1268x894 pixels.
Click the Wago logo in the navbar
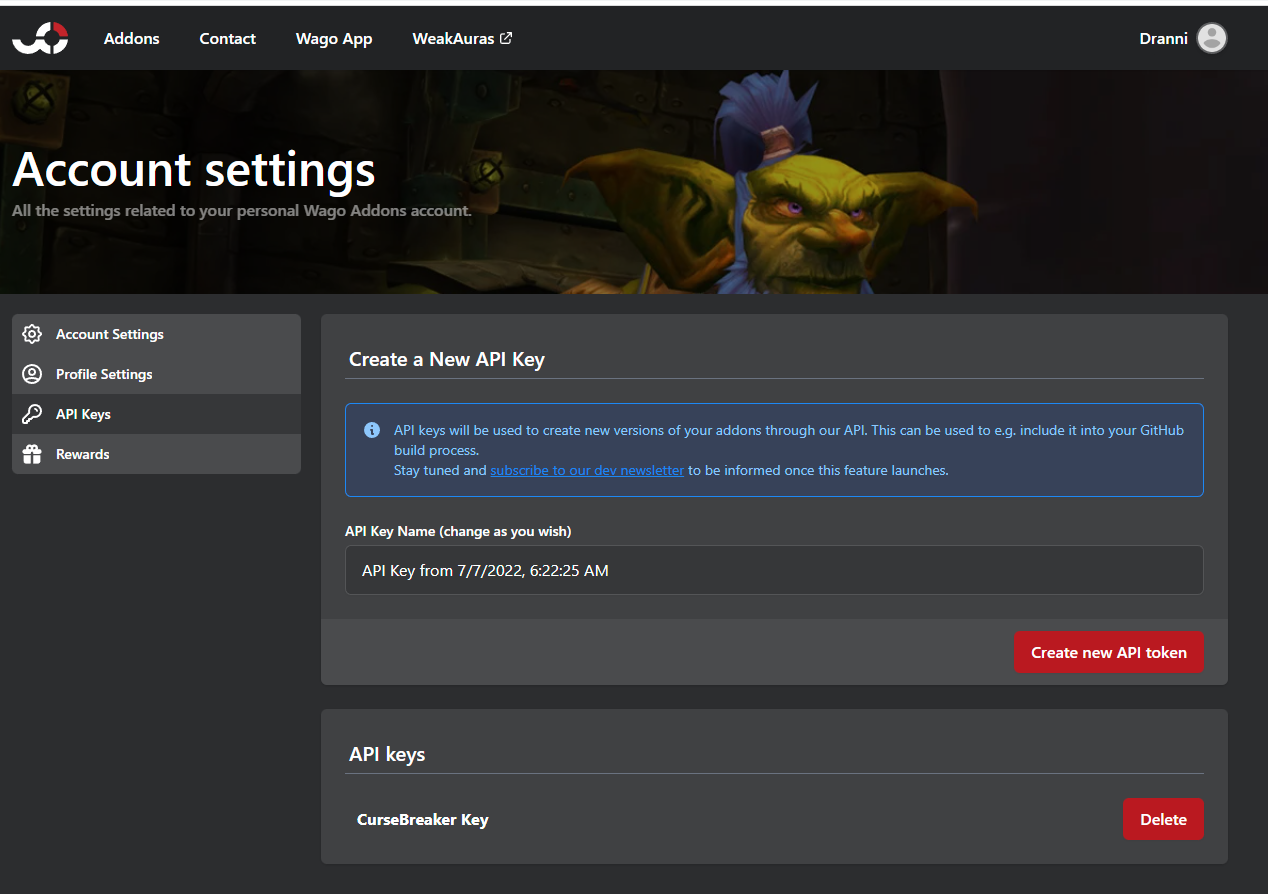40,38
